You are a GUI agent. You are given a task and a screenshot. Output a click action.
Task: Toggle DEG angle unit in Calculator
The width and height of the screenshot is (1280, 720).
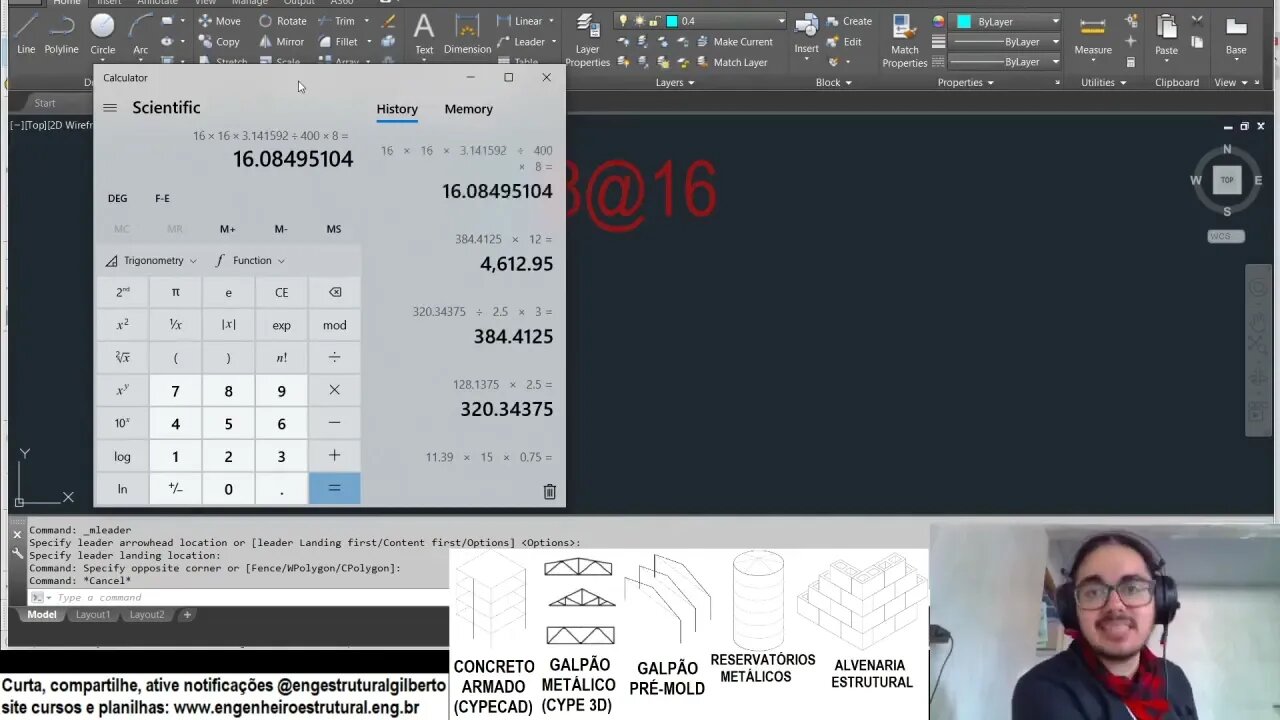point(118,198)
